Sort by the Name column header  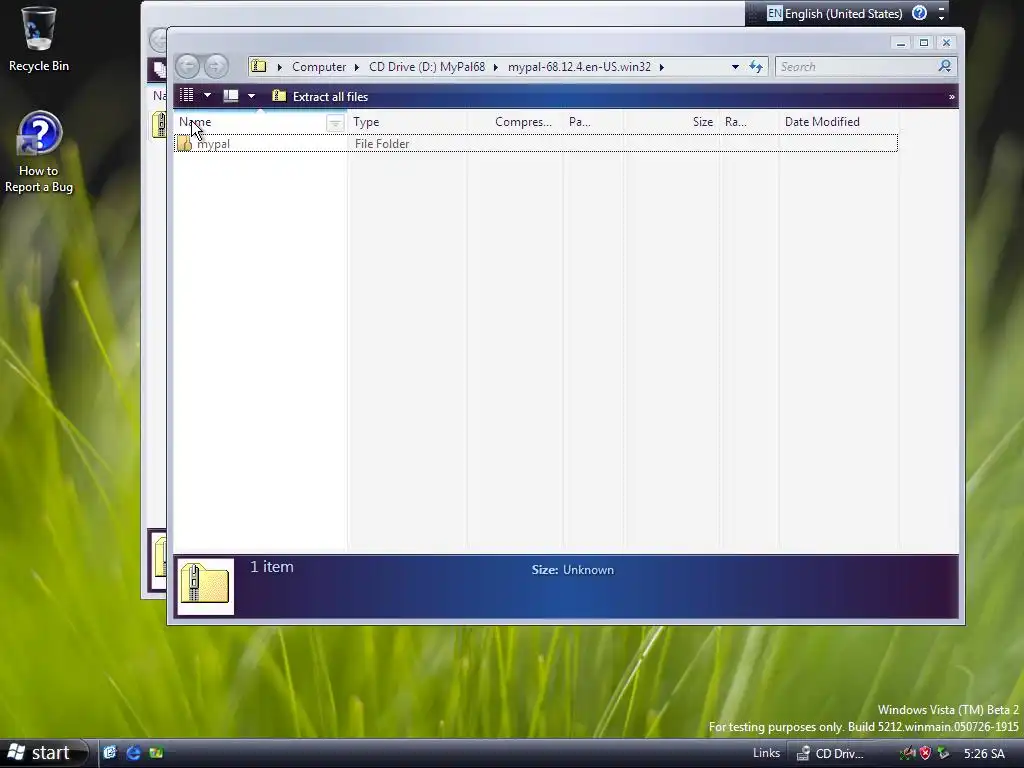[x=251, y=122]
